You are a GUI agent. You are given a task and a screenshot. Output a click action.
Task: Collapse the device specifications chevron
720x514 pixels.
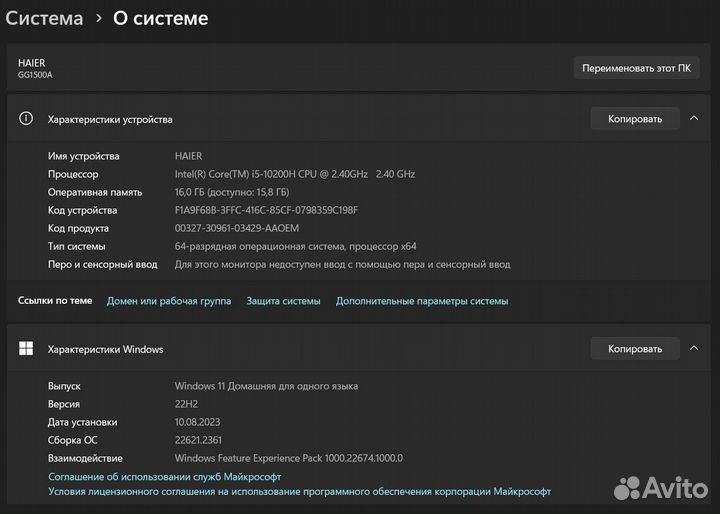click(693, 119)
